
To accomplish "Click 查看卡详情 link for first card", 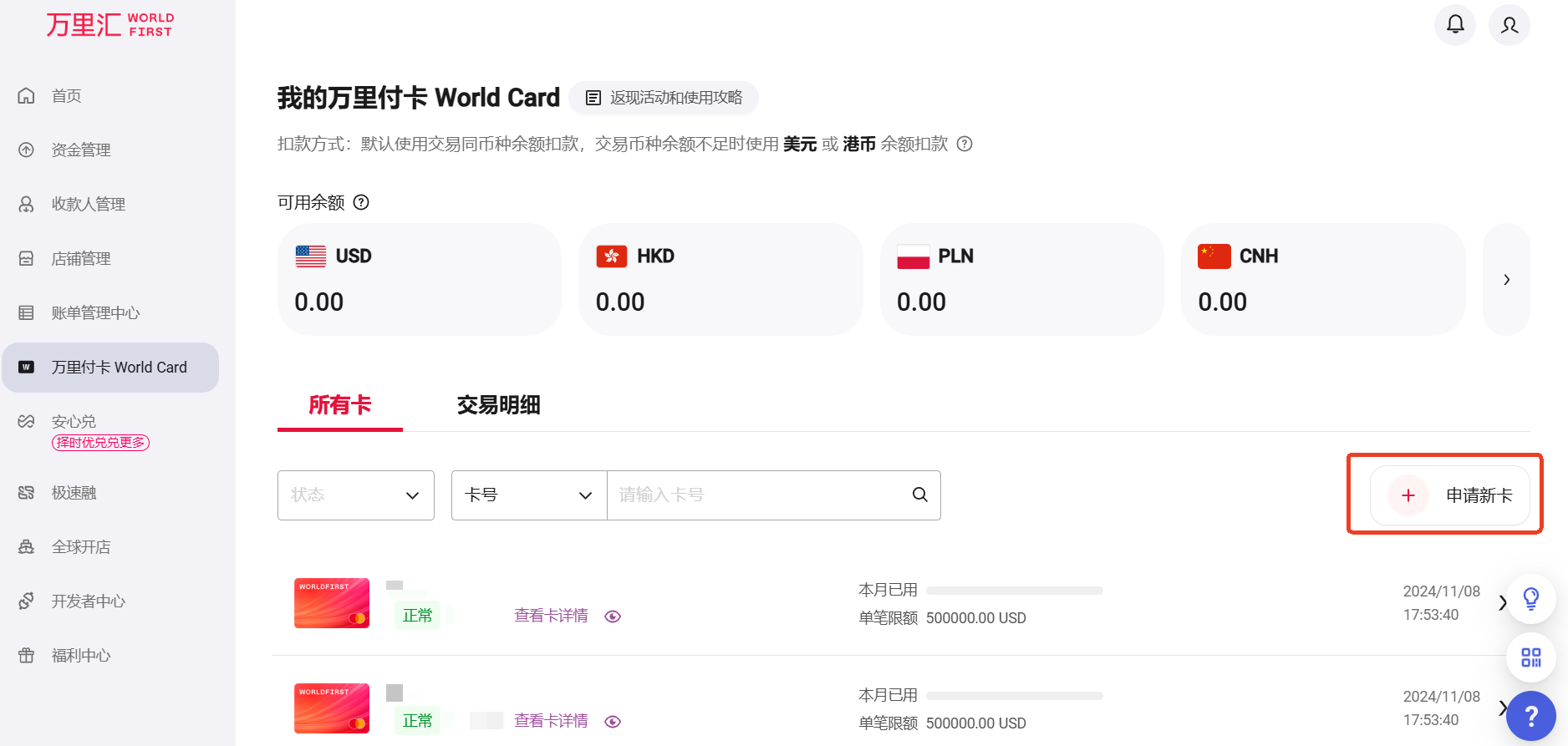I will click(x=551, y=616).
